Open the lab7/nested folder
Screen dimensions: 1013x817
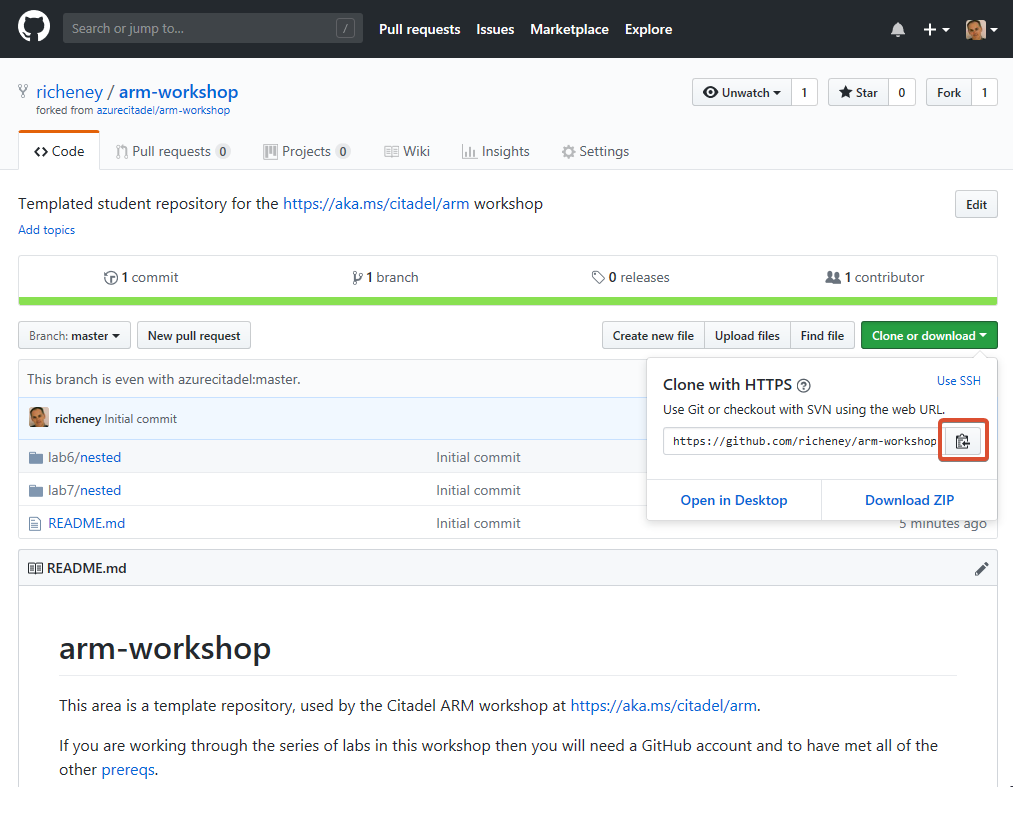(x=85, y=490)
